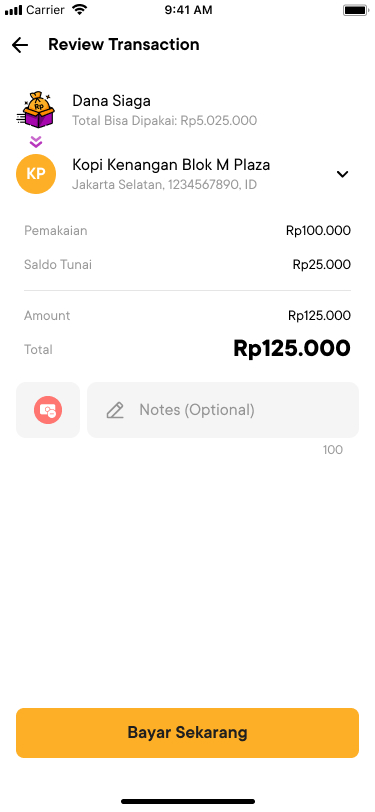Click the Review Transaction title
The image size is (375, 812).
pyautogui.click(x=124, y=45)
